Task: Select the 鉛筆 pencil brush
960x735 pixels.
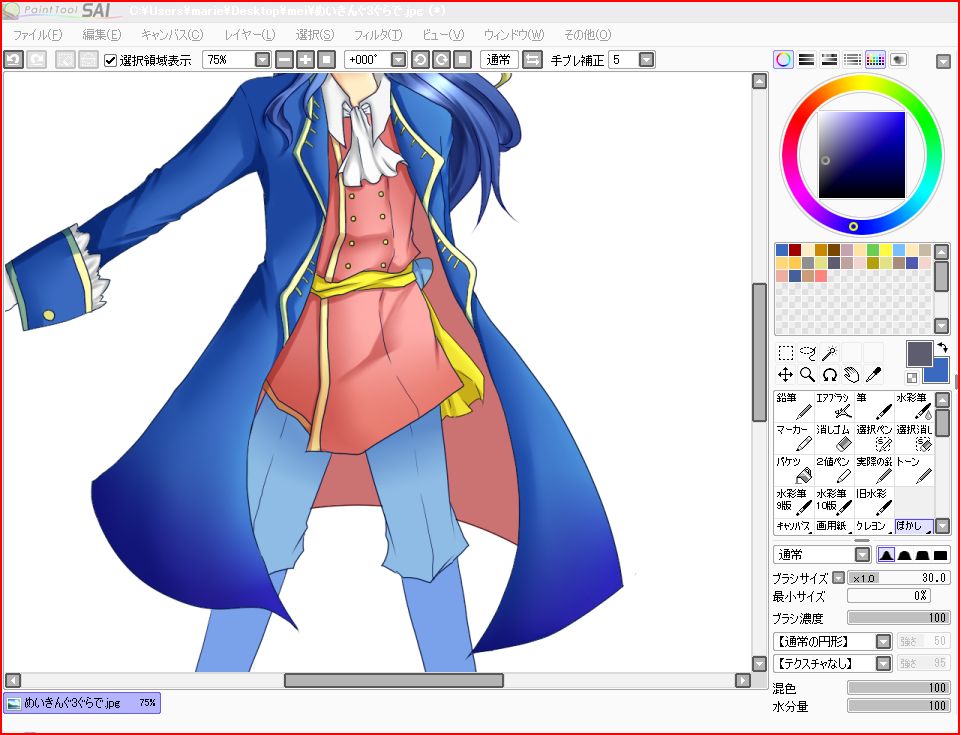Action: pos(794,406)
